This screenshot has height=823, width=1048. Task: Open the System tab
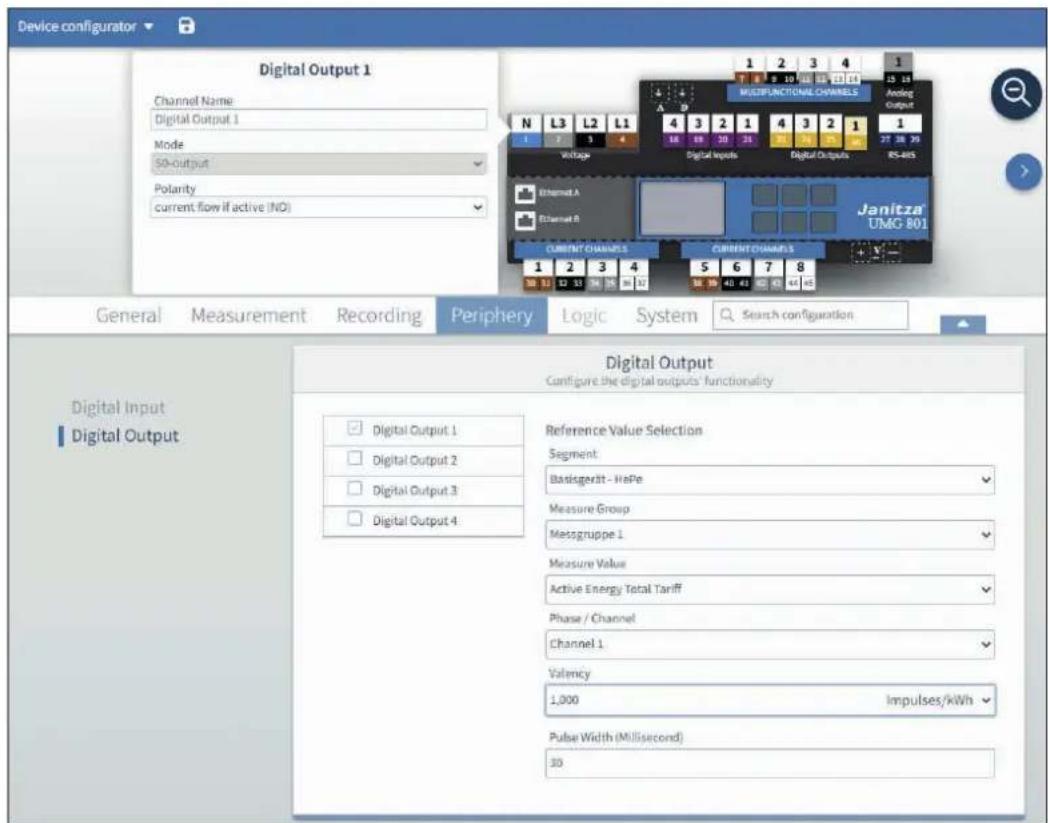(666, 315)
